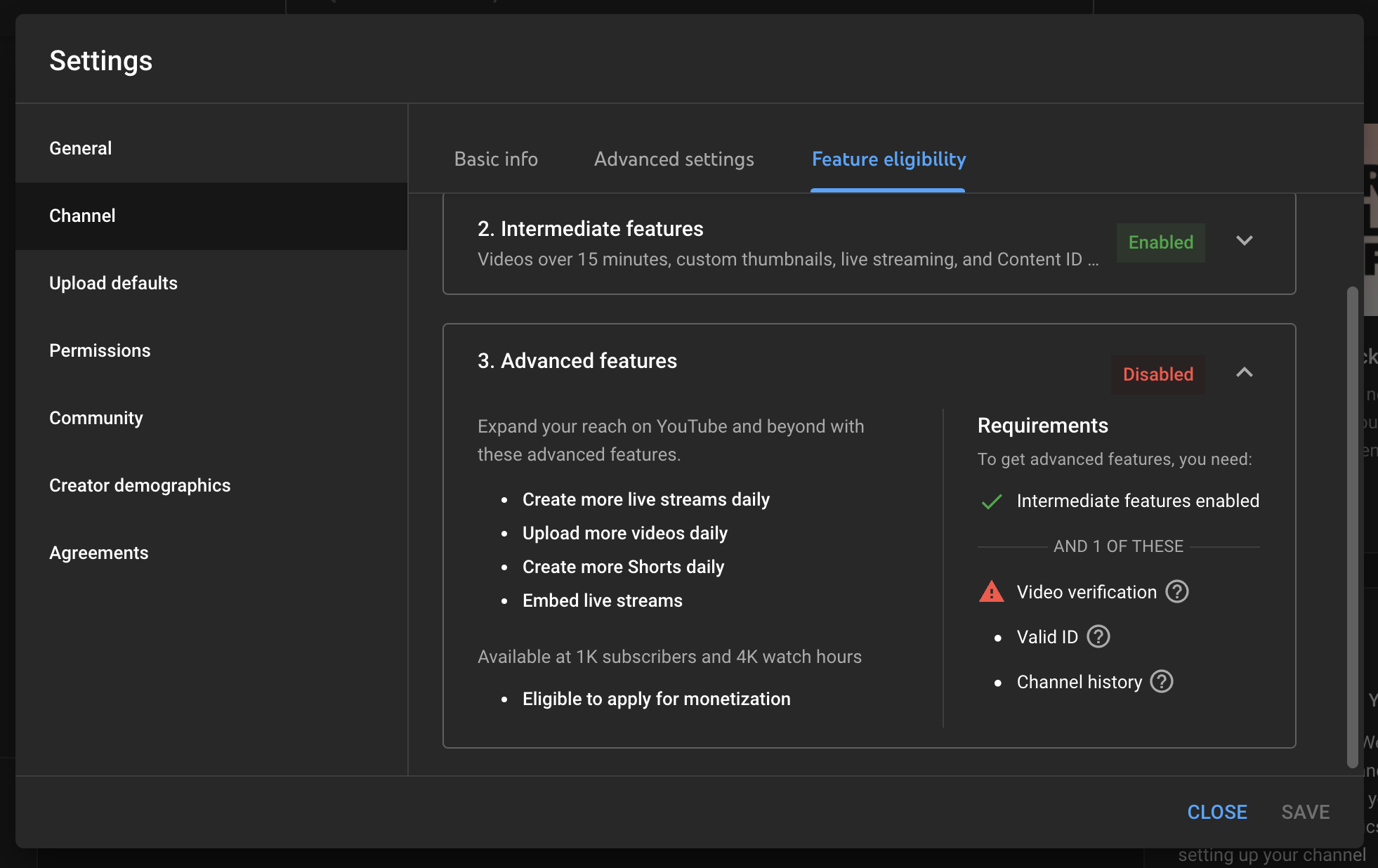Open Channel history help icon

point(1162,682)
